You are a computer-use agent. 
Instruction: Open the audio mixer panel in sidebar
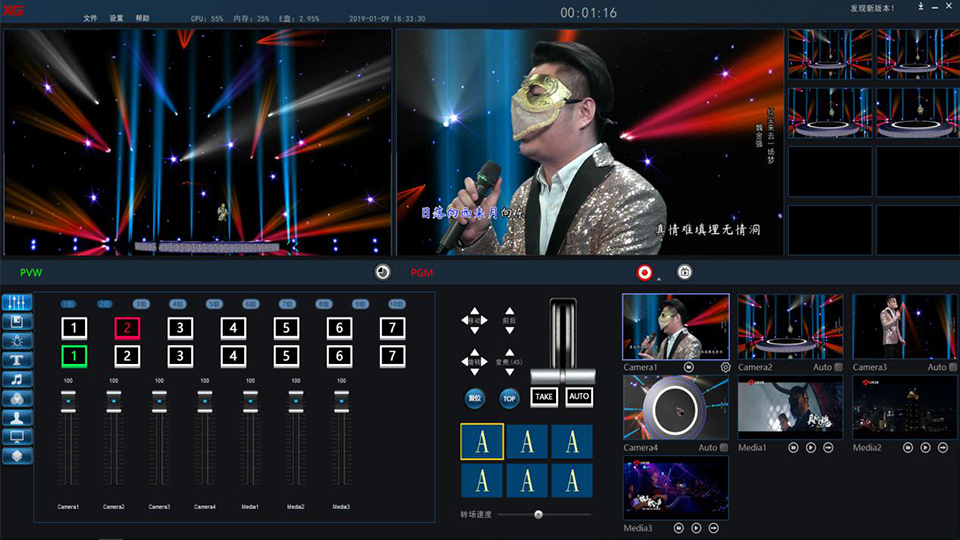point(18,302)
